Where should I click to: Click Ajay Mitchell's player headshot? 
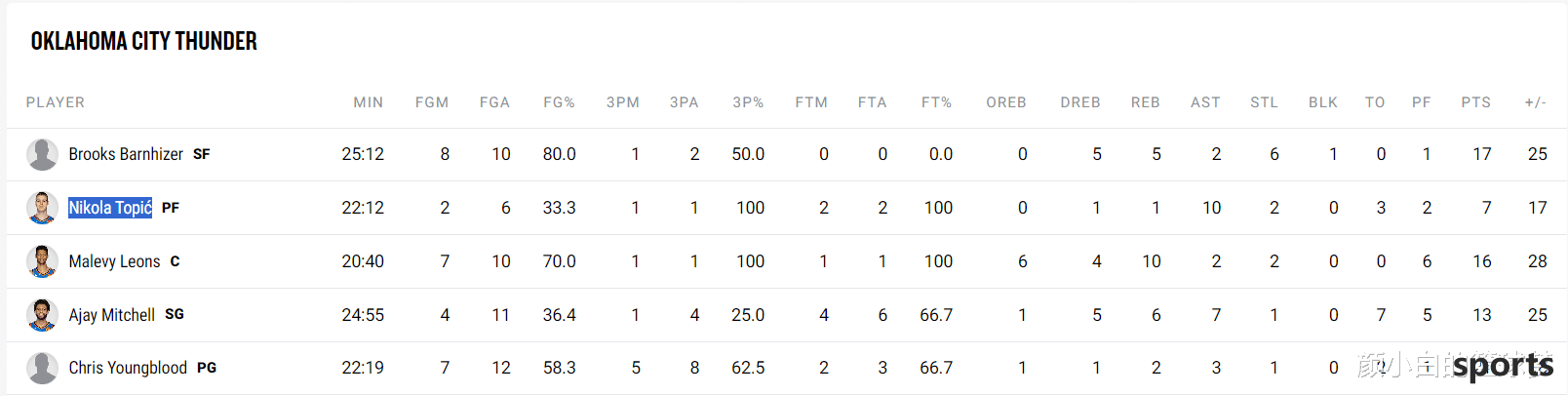[x=42, y=315]
